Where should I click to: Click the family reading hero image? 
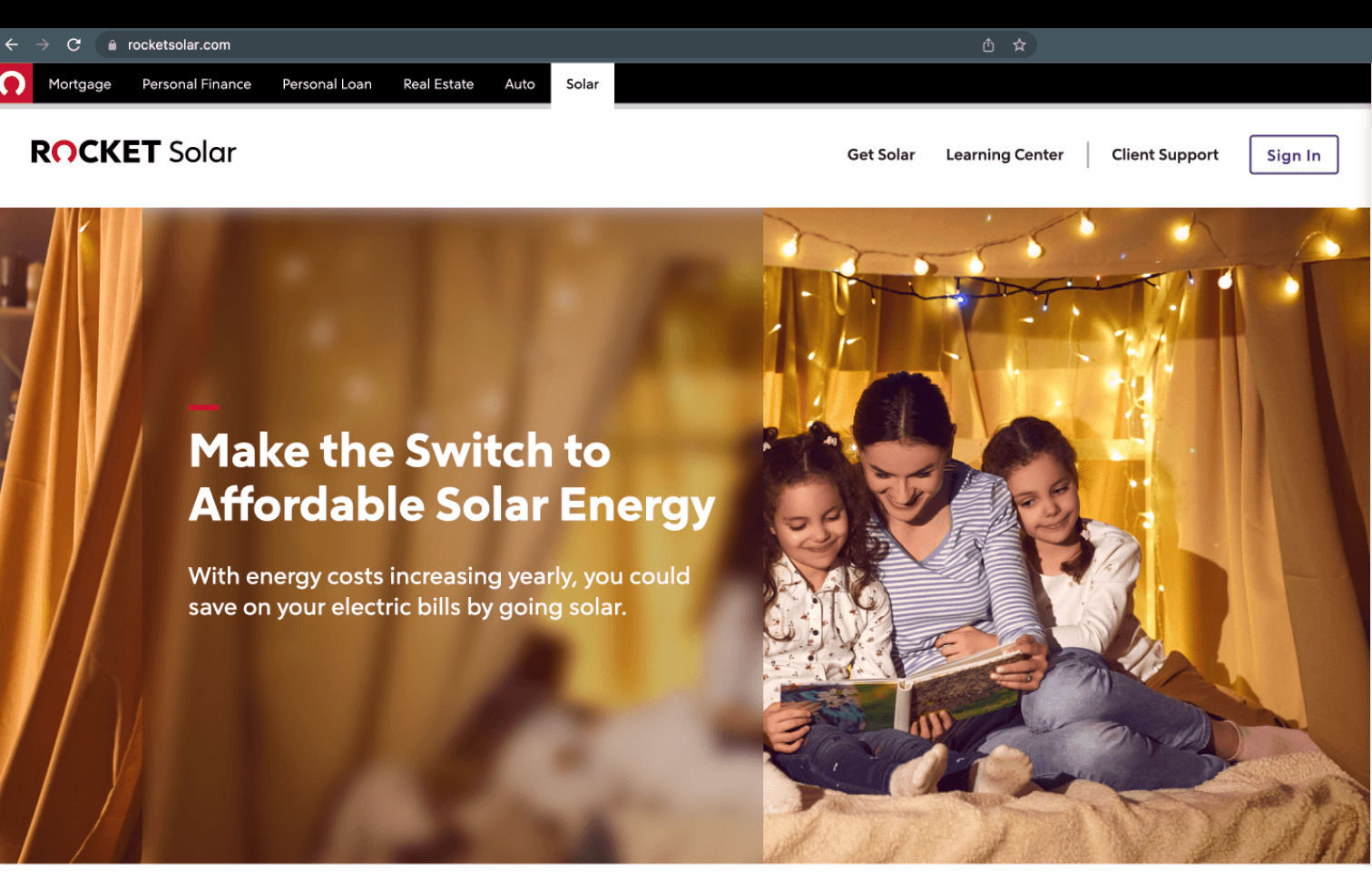1066,535
